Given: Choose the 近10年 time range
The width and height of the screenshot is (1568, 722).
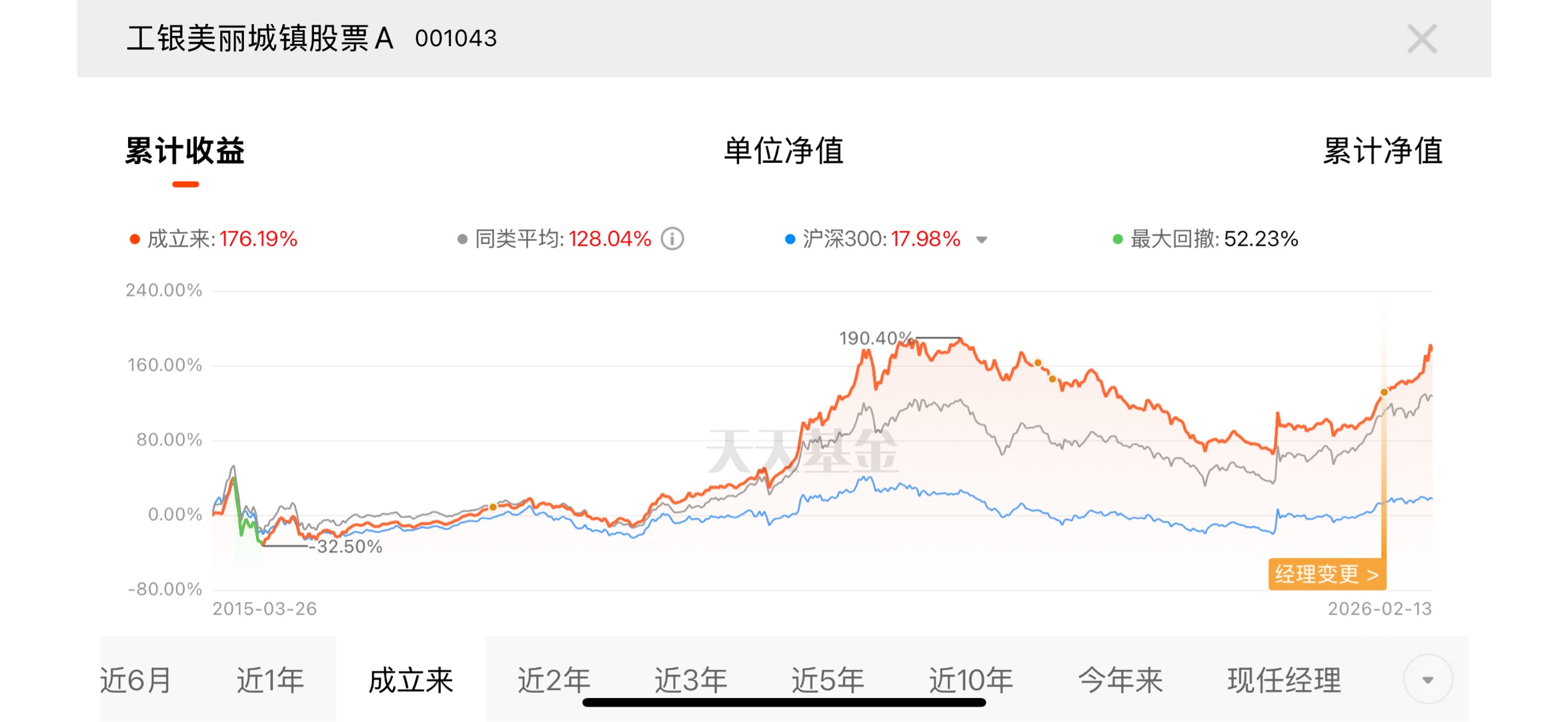Looking at the screenshot, I should (x=971, y=680).
